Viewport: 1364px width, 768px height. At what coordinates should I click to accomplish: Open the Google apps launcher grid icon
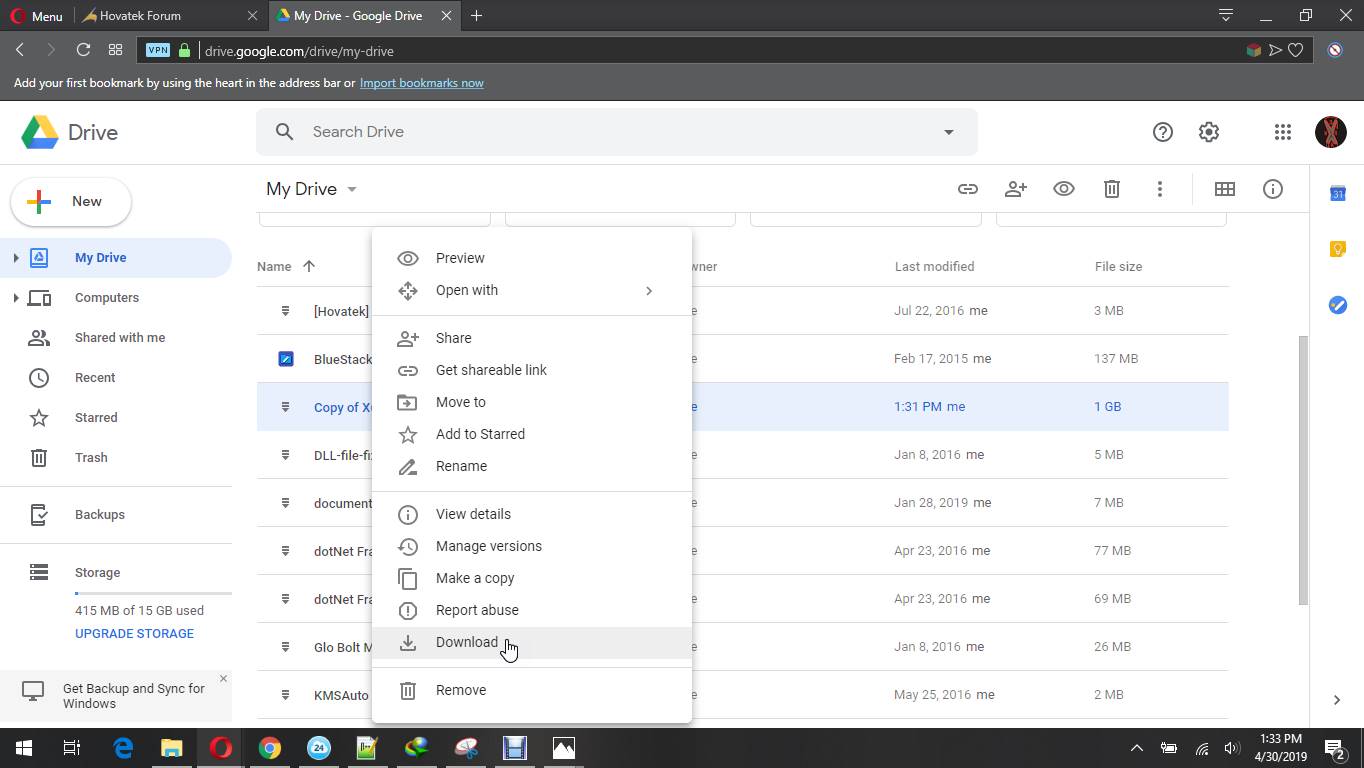click(x=1282, y=131)
